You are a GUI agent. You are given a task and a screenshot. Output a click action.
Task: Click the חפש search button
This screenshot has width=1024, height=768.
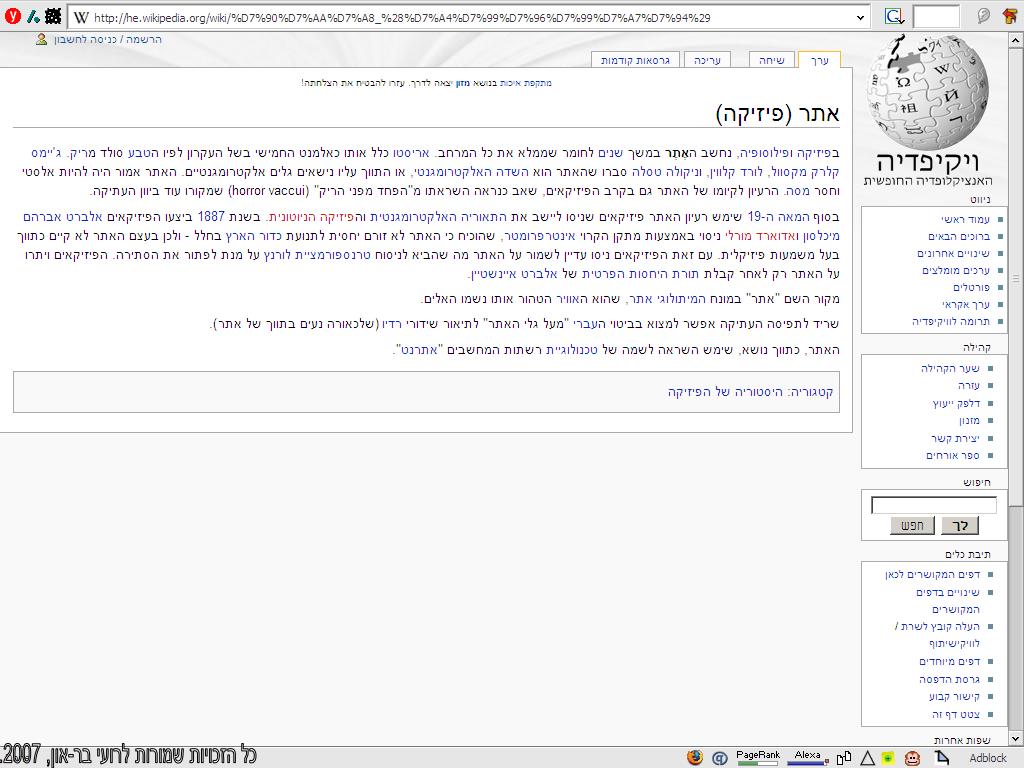(912, 526)
